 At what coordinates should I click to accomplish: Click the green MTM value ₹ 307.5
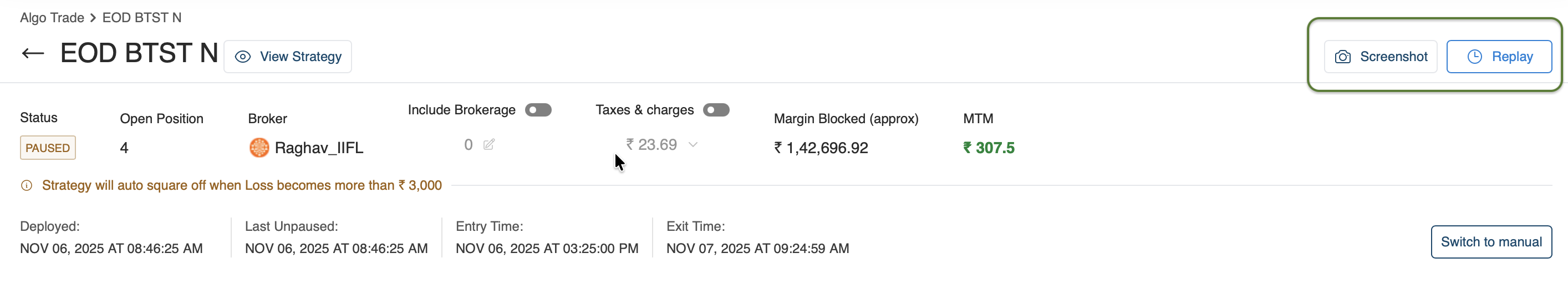989,148
